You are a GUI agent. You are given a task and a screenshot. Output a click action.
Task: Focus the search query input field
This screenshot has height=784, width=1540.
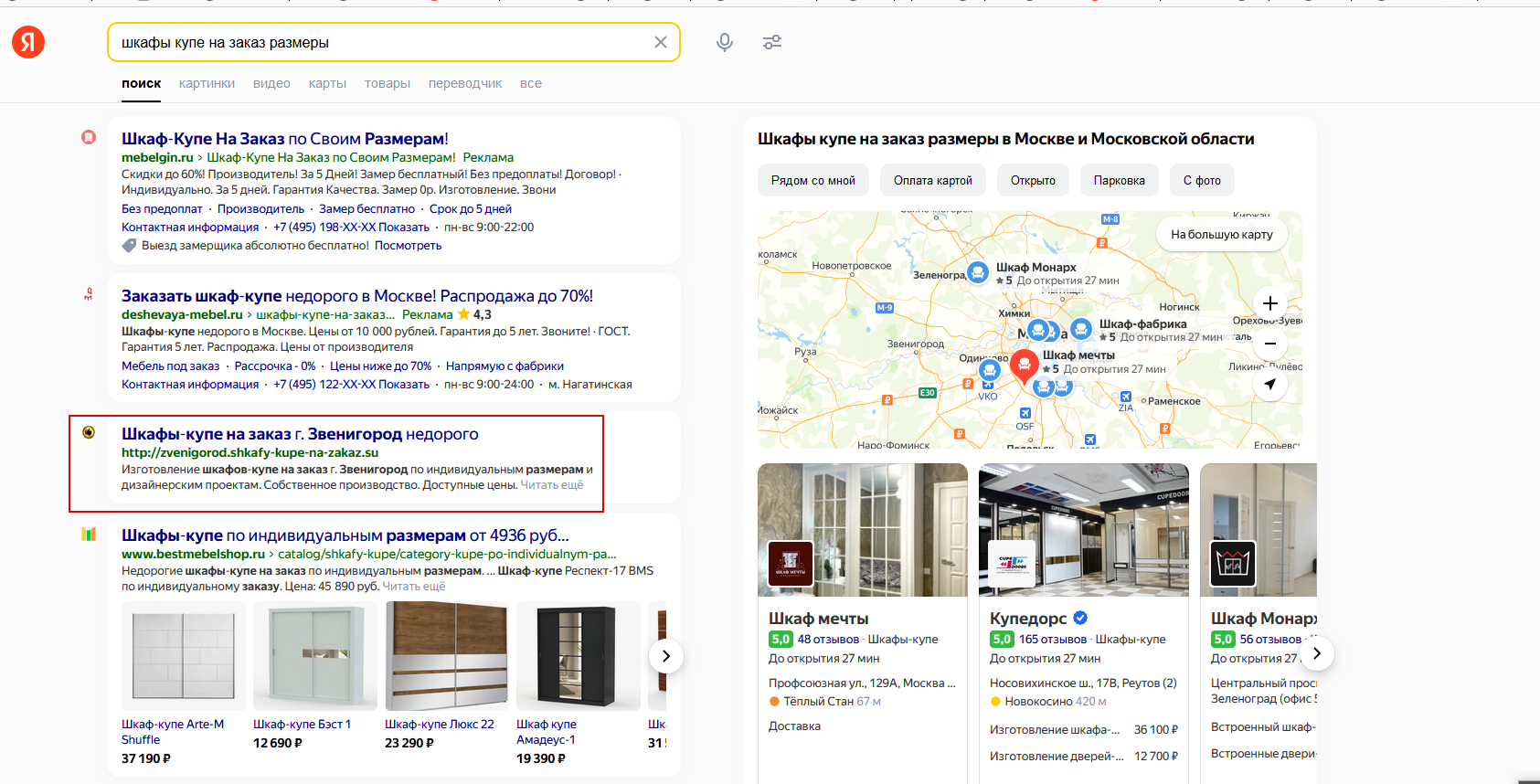384,42
